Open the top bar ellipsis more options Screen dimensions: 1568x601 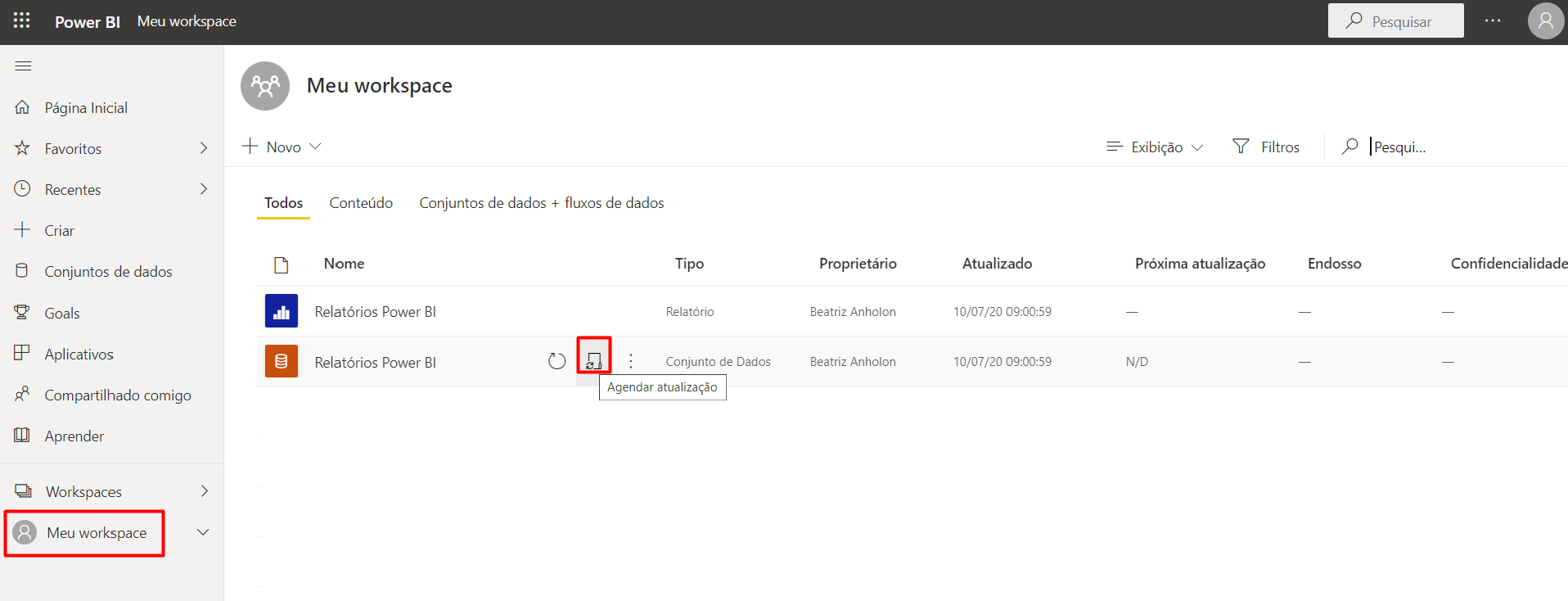coord(1493,21)
